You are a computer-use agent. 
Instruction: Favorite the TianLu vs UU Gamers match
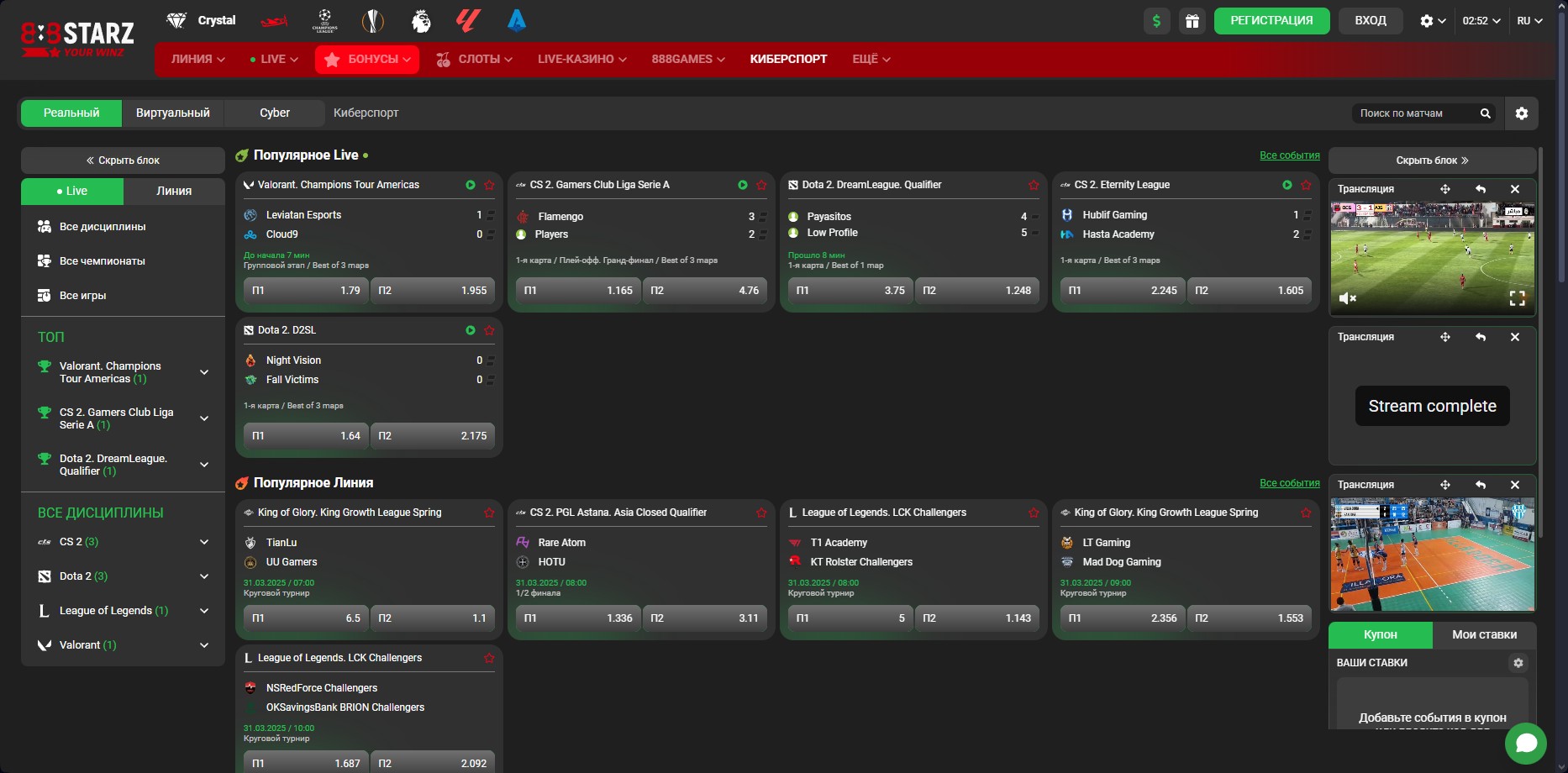pos(489,513)
